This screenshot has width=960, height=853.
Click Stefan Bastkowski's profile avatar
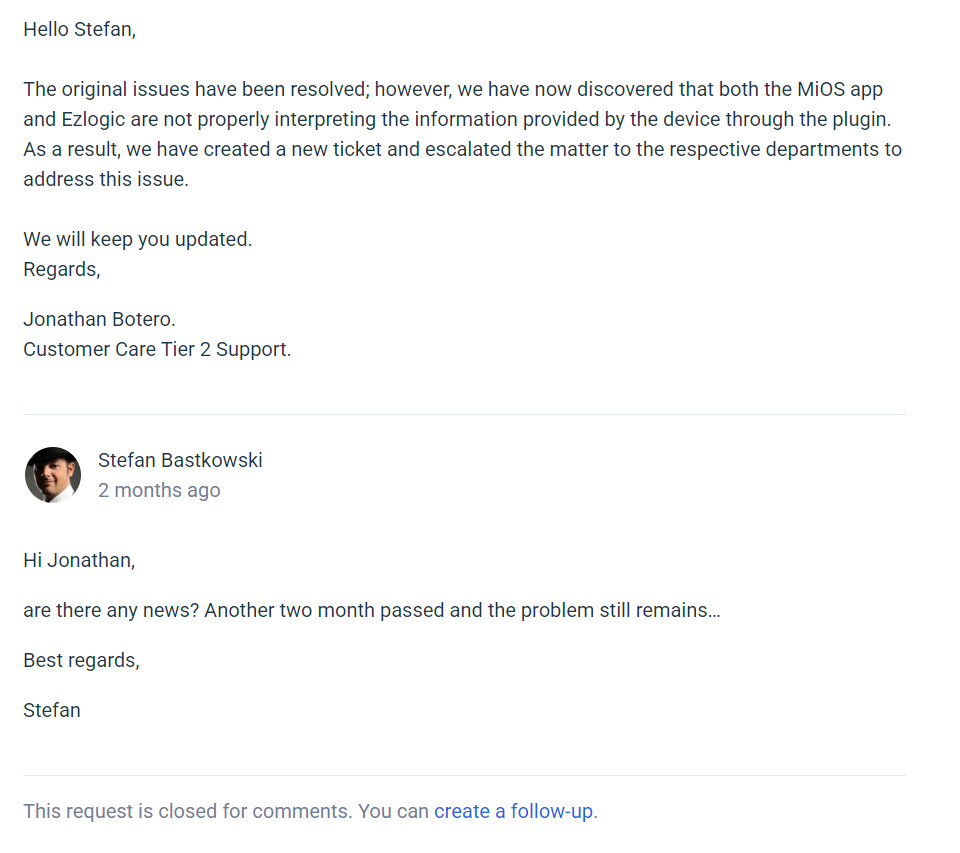(53, 475)
